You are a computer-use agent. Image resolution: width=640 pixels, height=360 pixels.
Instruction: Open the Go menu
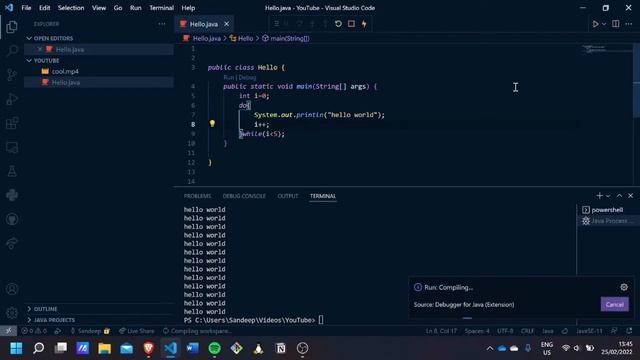(118, 8)
